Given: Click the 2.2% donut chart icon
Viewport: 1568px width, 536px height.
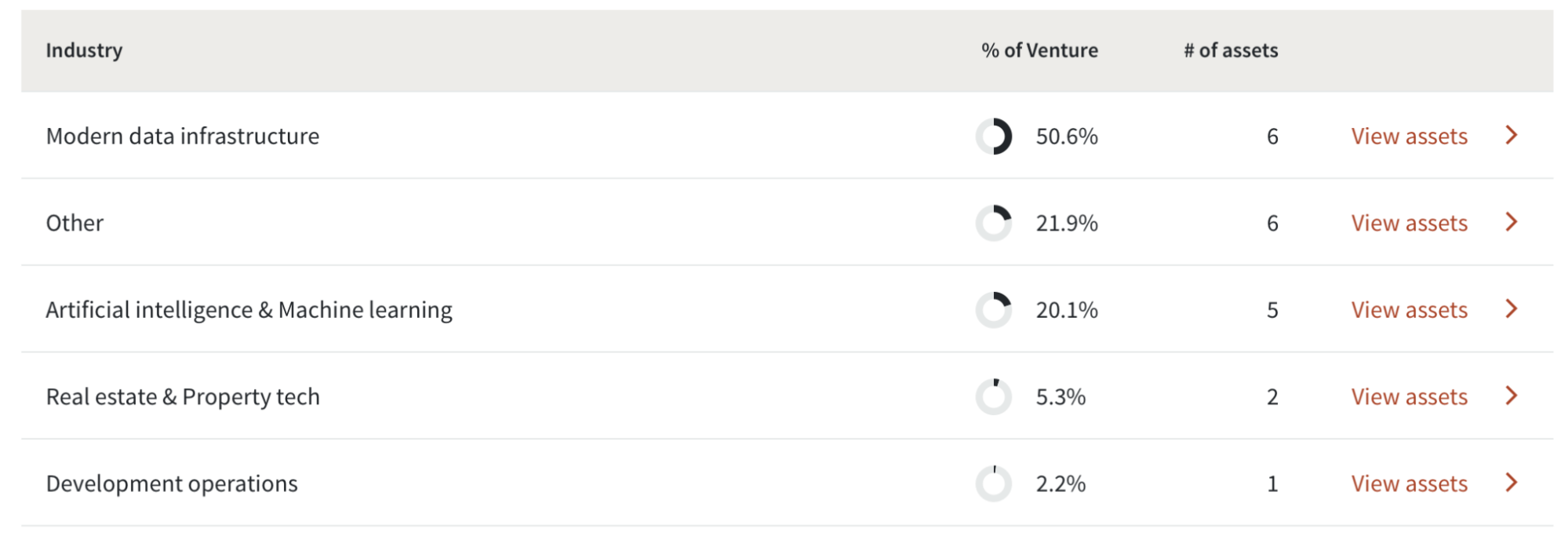Looking at the screenshot, I should click(994, 484).
